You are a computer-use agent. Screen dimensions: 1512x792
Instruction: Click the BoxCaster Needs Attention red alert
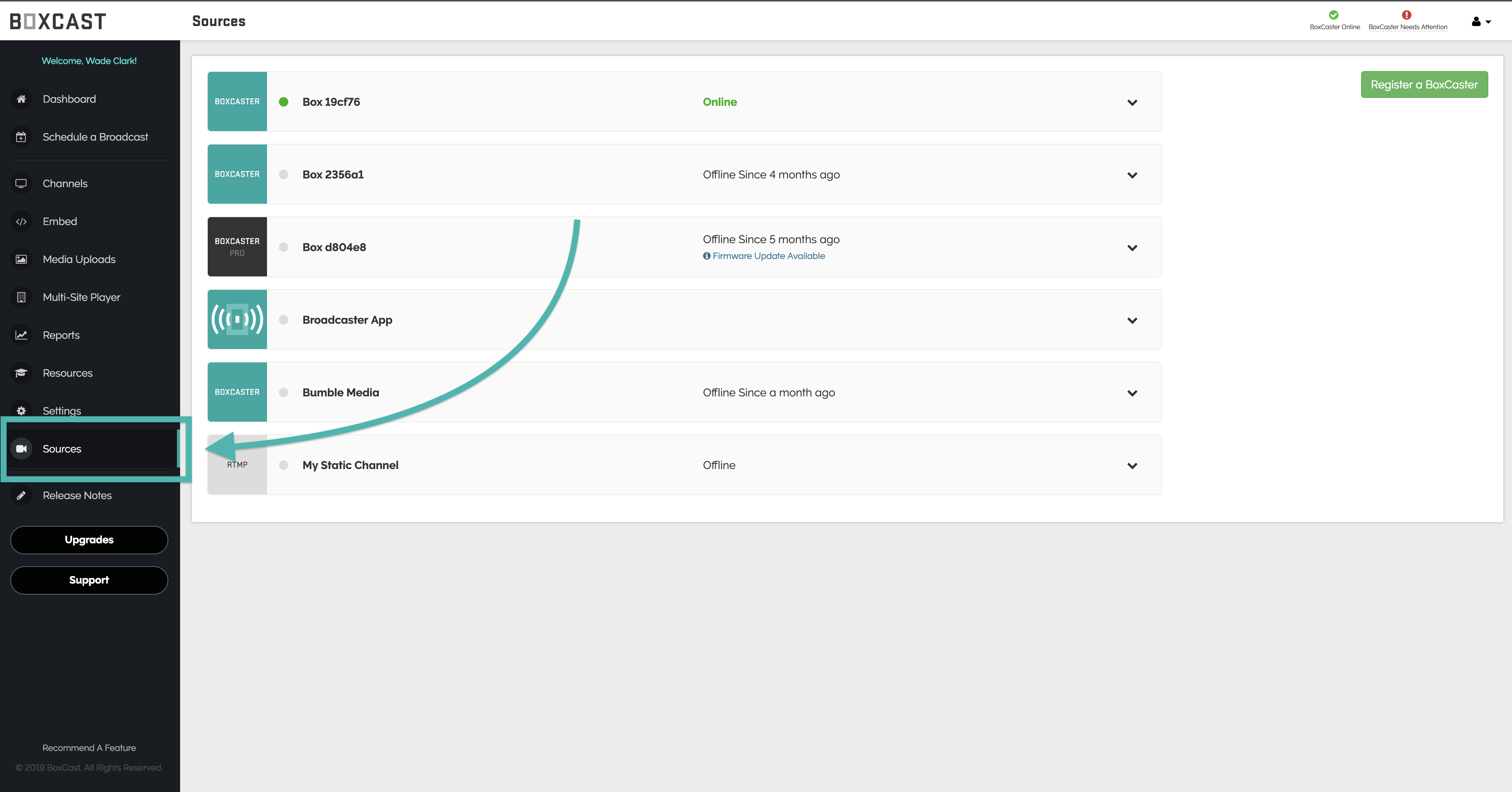[1407, 15]
